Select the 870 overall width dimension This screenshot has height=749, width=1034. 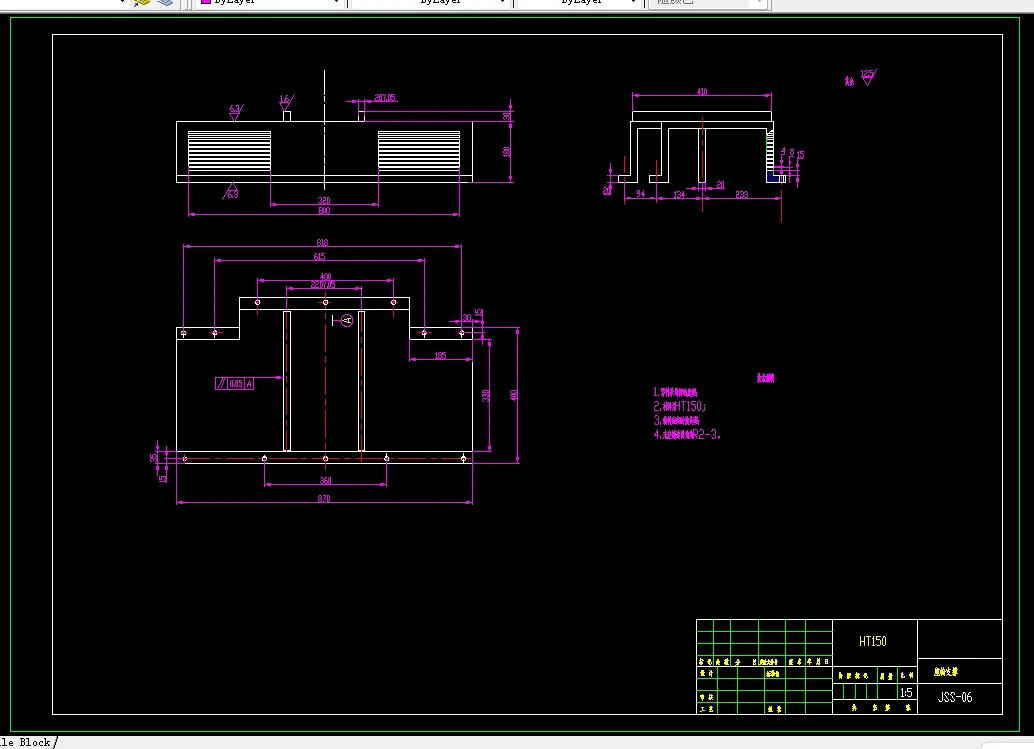point(324,498)
